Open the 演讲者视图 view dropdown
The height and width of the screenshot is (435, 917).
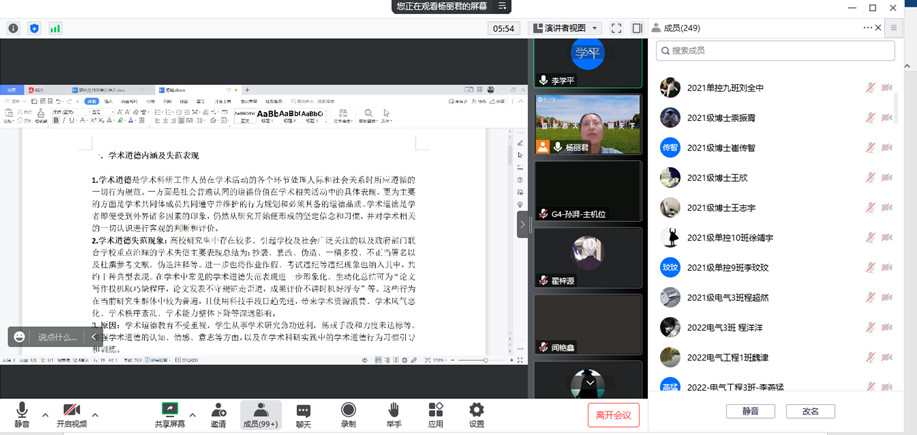[565, 28]
